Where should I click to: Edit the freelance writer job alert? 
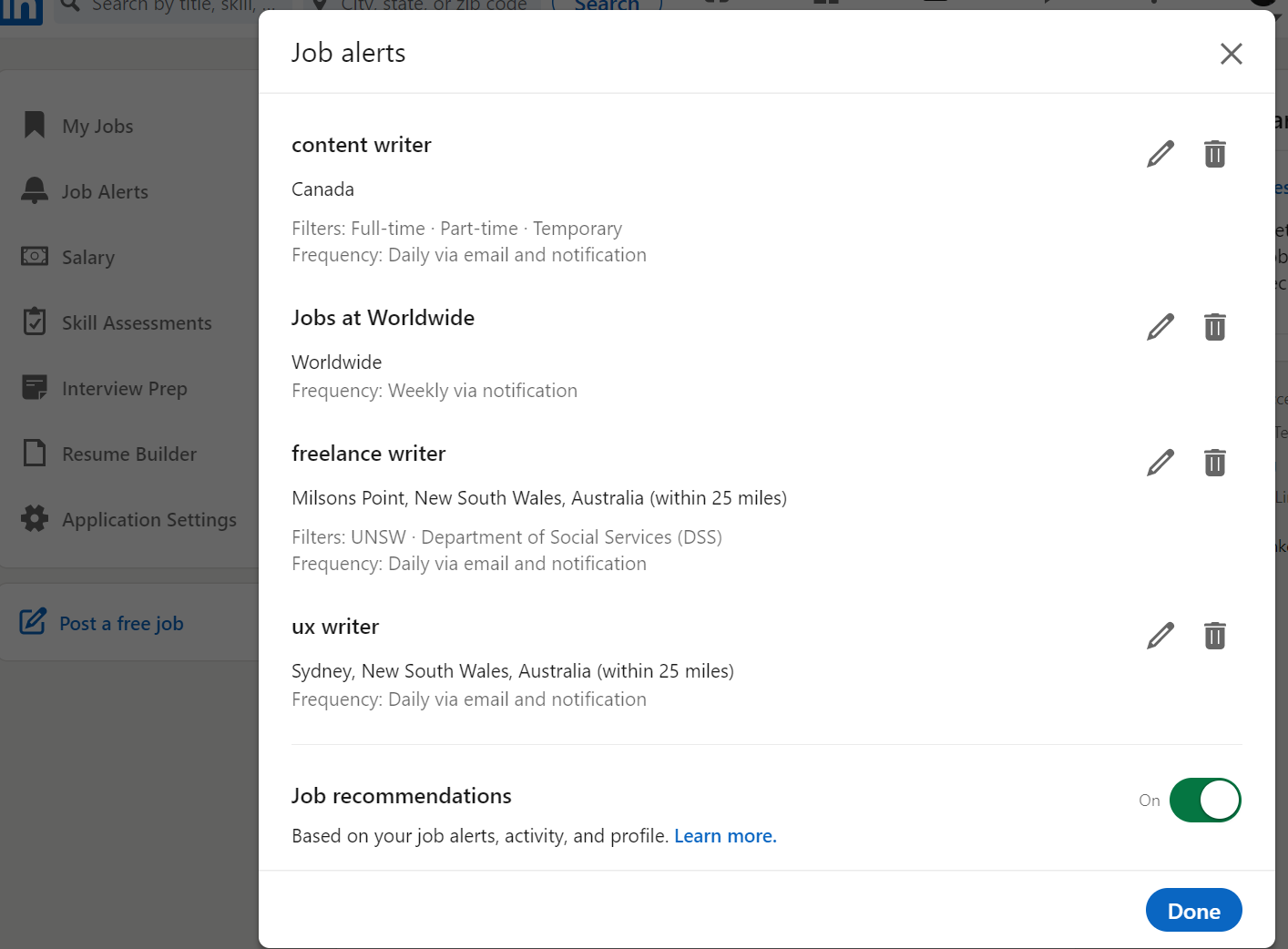(1160, 463)
